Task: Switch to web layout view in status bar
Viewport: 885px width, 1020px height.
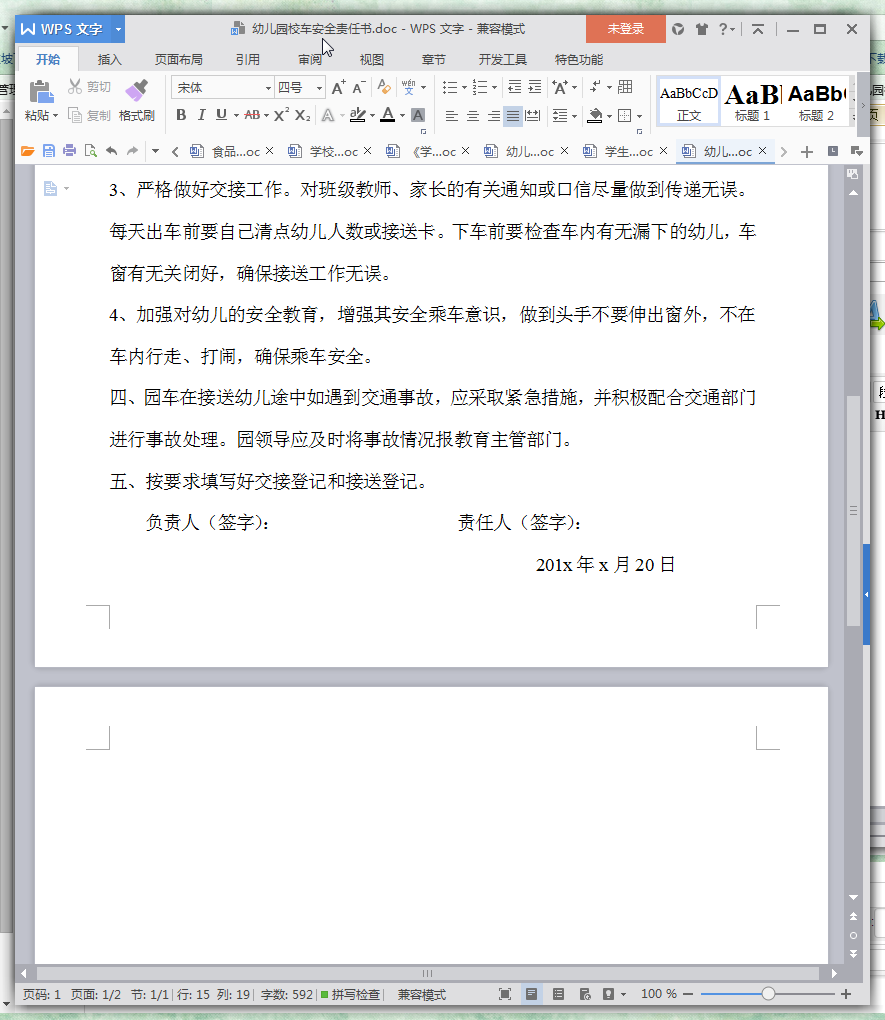Action: (584, 994)
